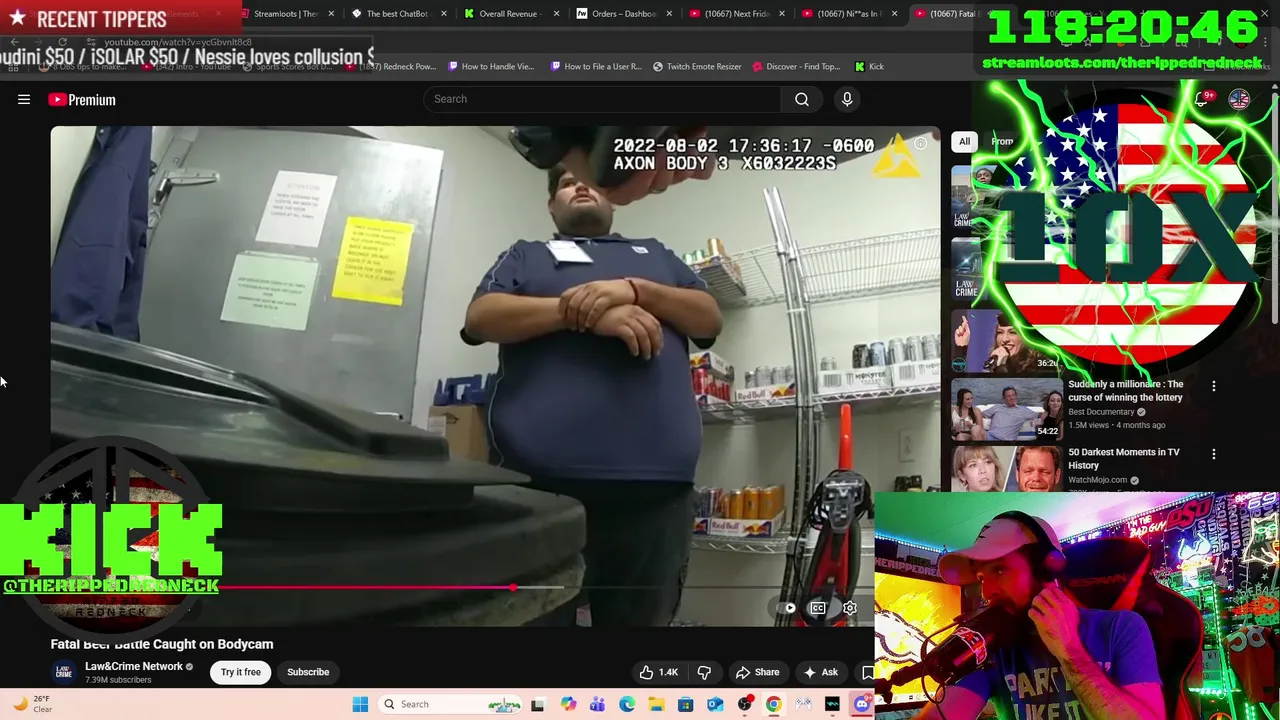This screenshot has height=720, width=1280.
Task: Open more options for 50 Darkest Moments video
Action: [1214, 454]
